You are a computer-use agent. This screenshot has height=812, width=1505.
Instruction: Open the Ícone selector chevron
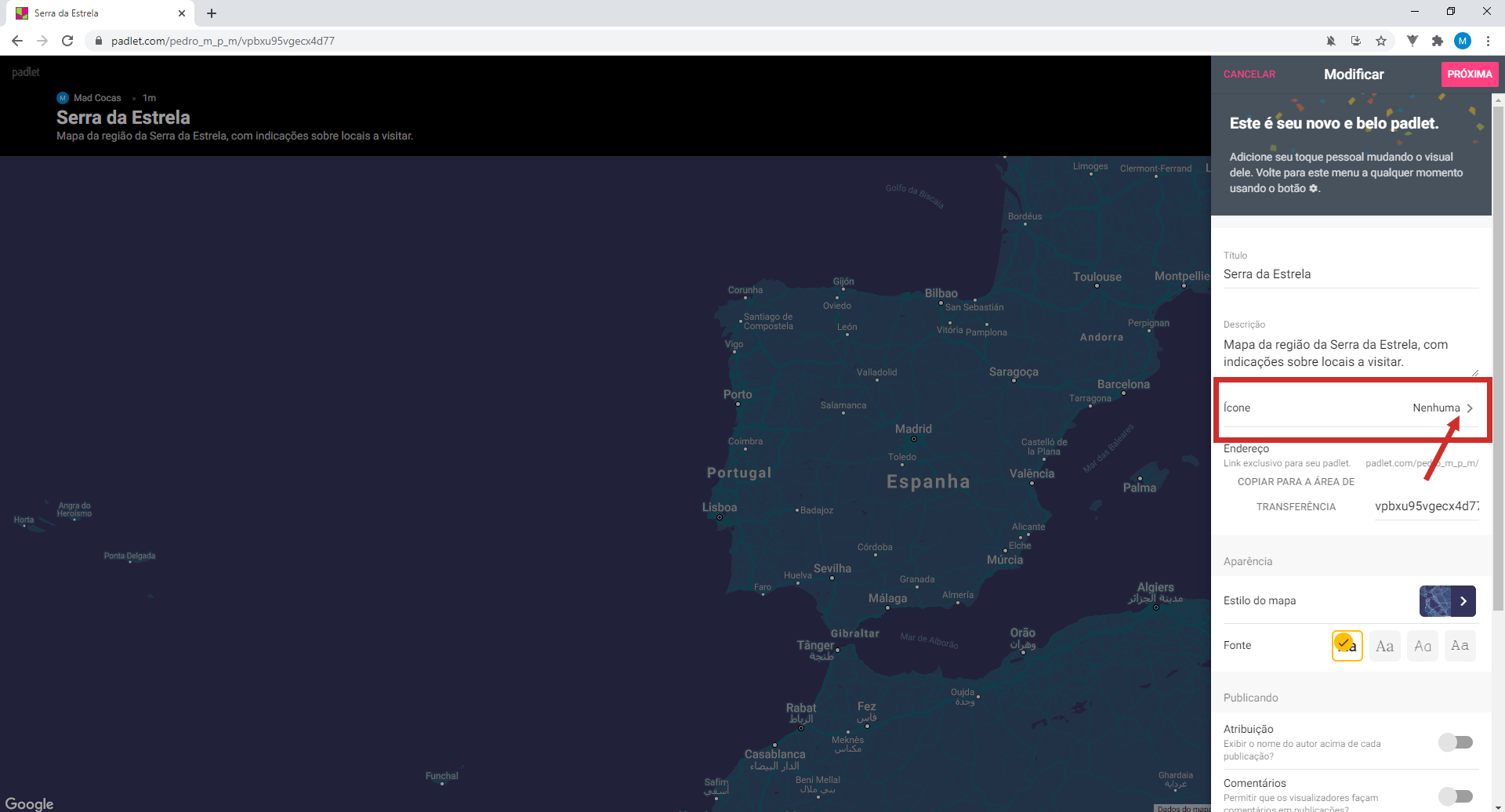point(1470,408)
